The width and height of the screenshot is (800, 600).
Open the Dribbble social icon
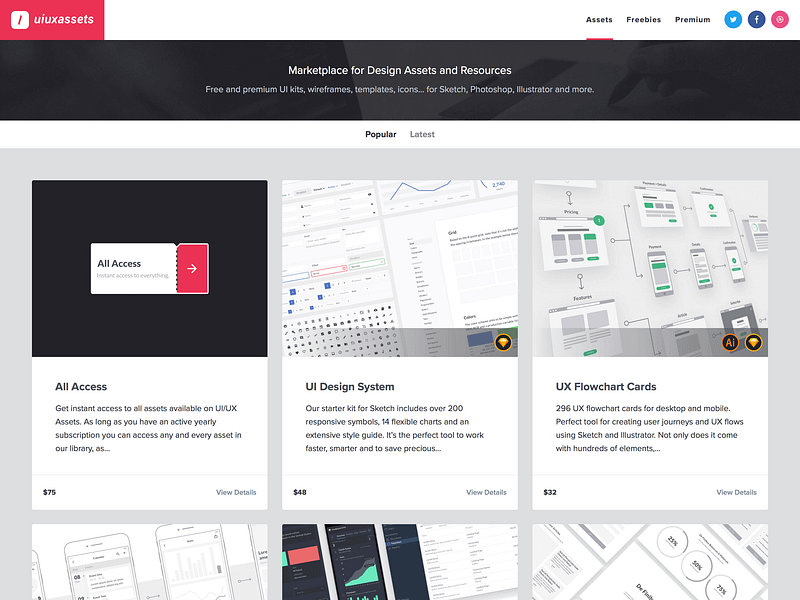(x=780, y=19)
